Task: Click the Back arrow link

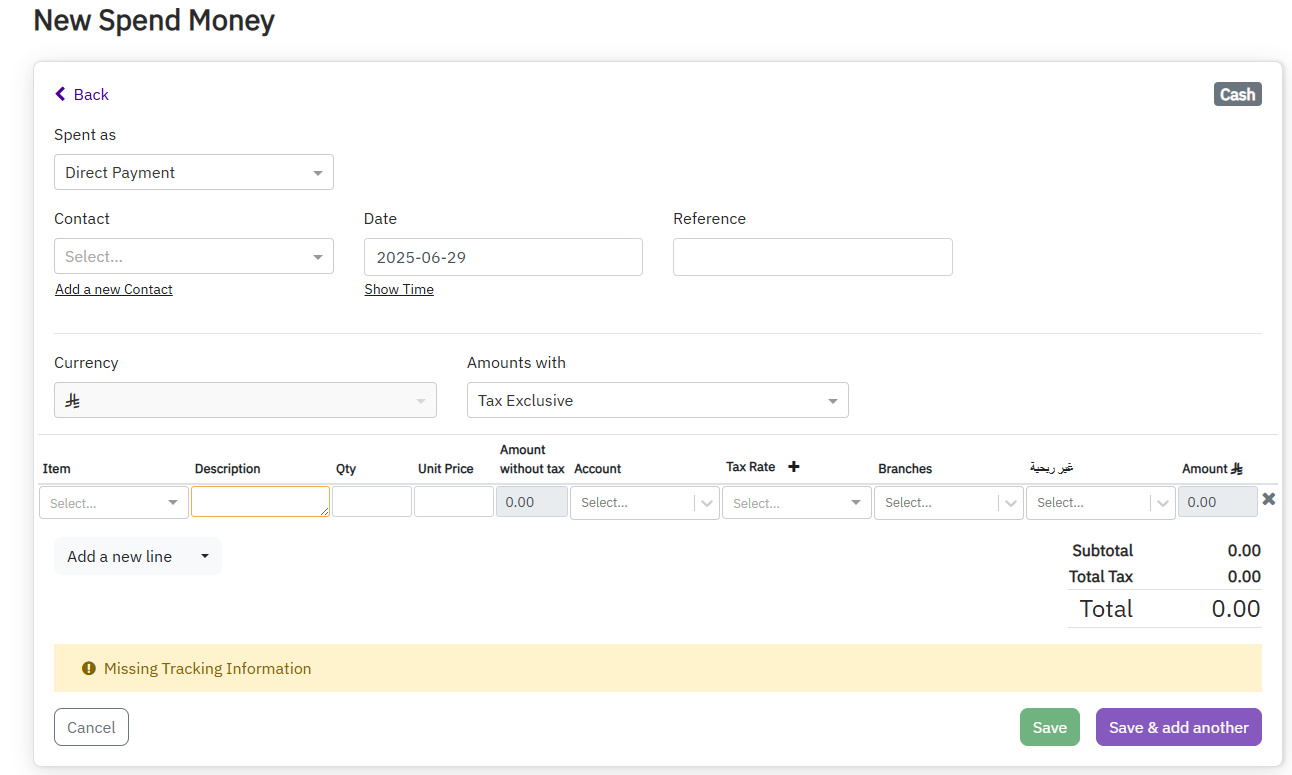Action: pyautogui.click(x=81, y=94)
